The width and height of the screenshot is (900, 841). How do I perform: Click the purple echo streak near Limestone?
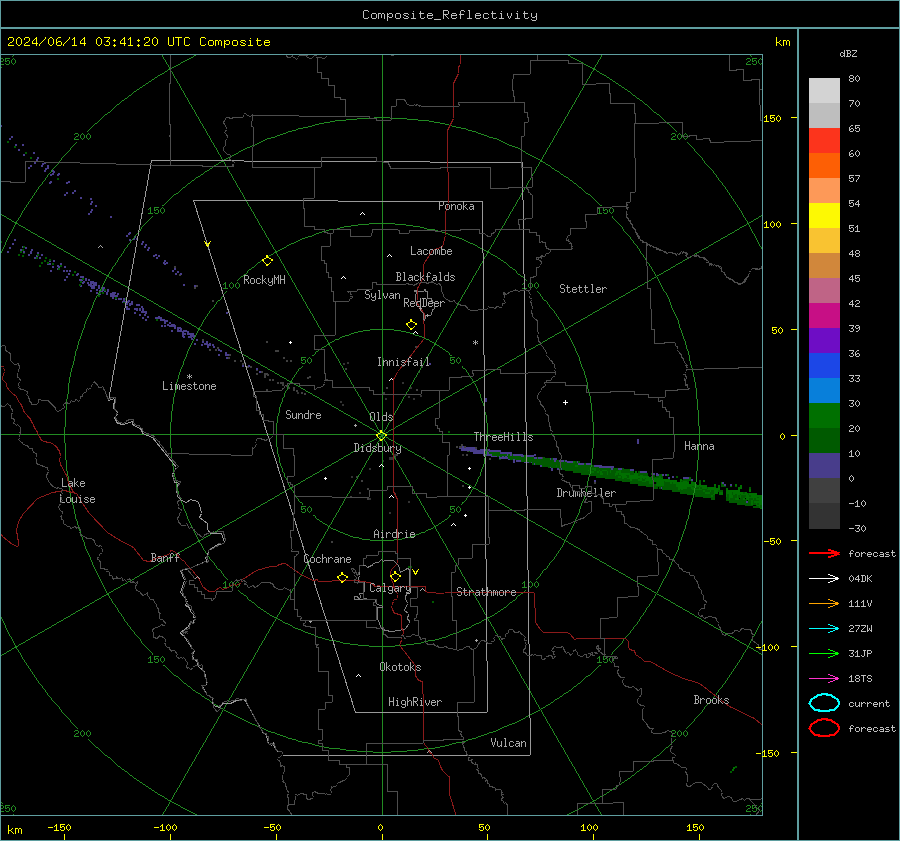coord(138,310)
